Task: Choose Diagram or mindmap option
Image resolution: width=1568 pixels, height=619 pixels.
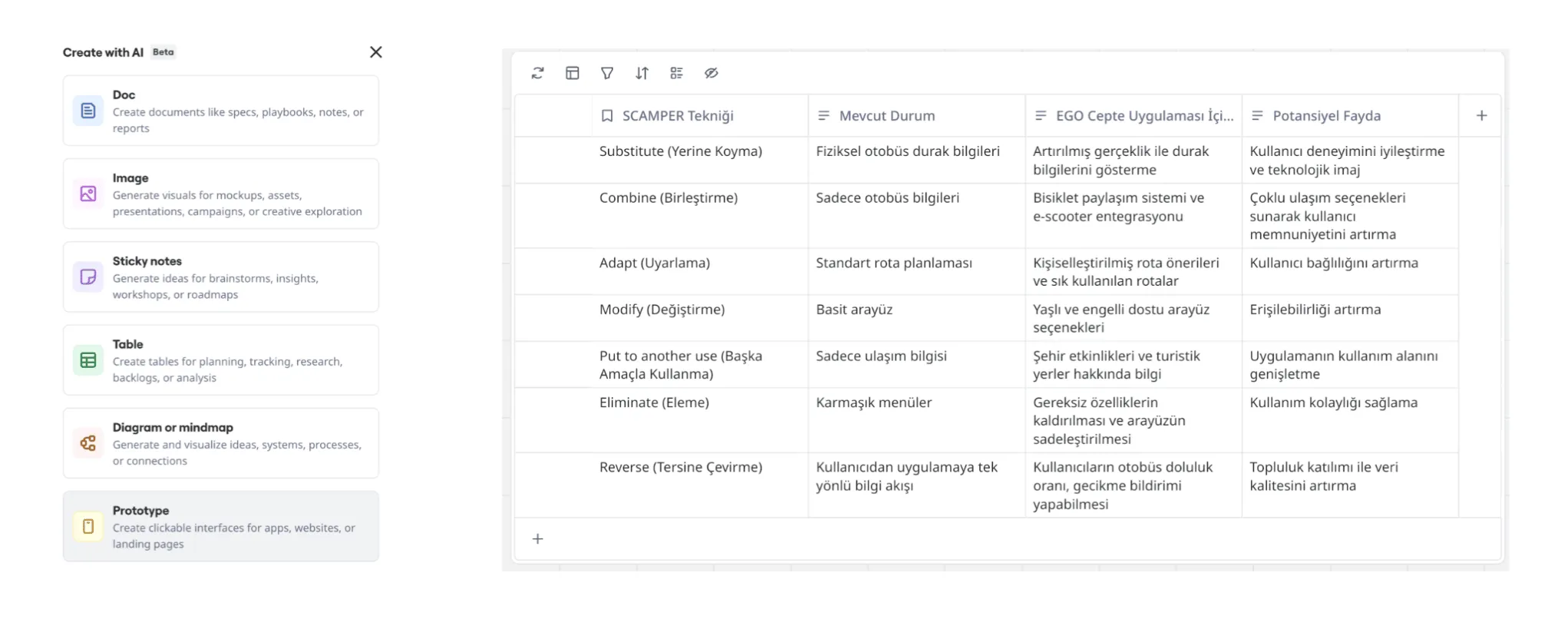Action: (221, 443)
